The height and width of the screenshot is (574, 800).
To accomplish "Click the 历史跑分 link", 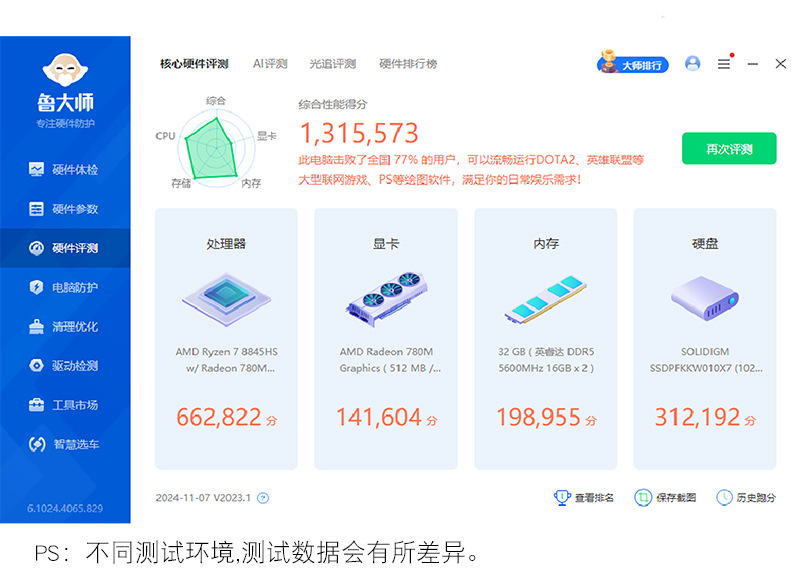I will pyautogui.click(x=746, y=497).
